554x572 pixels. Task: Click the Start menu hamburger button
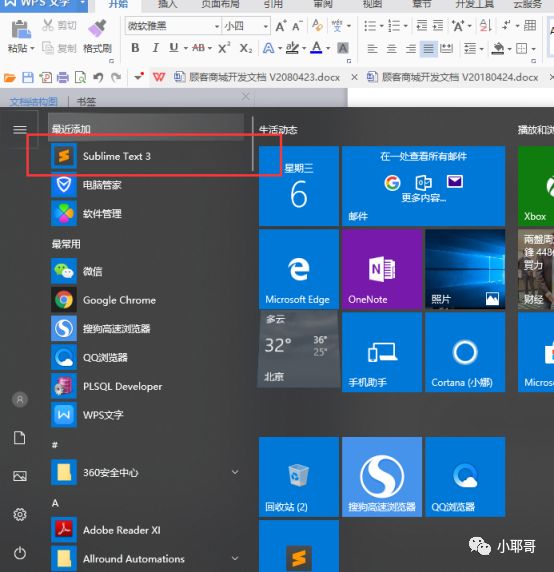[20, 129]
